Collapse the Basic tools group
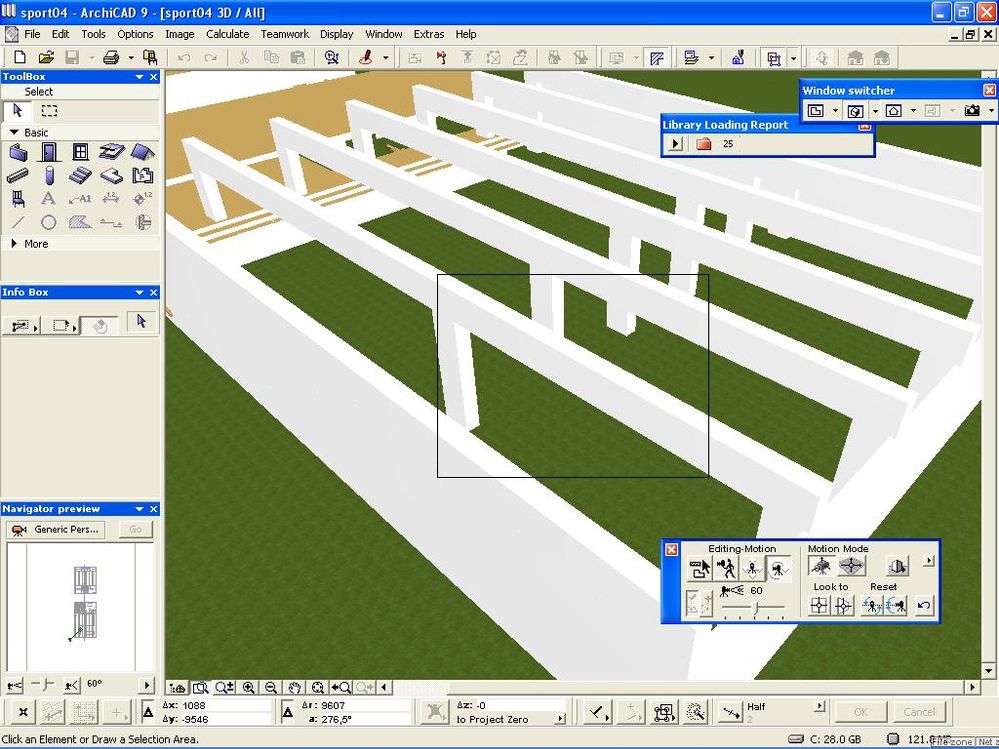The width and height of the screenshot is (999, 749). 13,132
